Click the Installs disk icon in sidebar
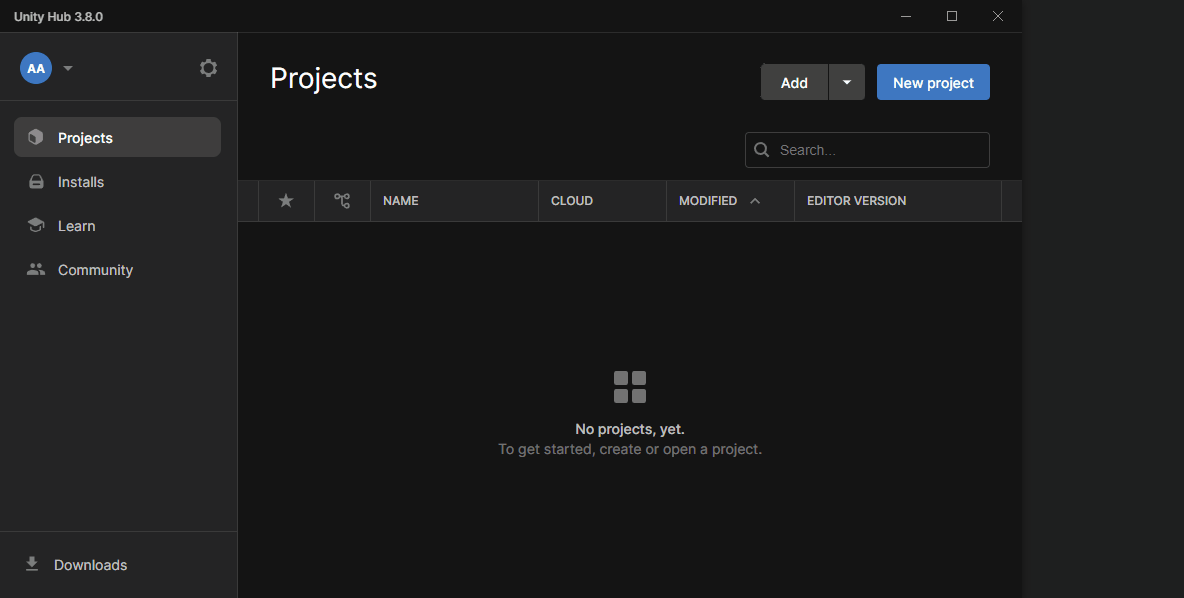 [36, 182]
